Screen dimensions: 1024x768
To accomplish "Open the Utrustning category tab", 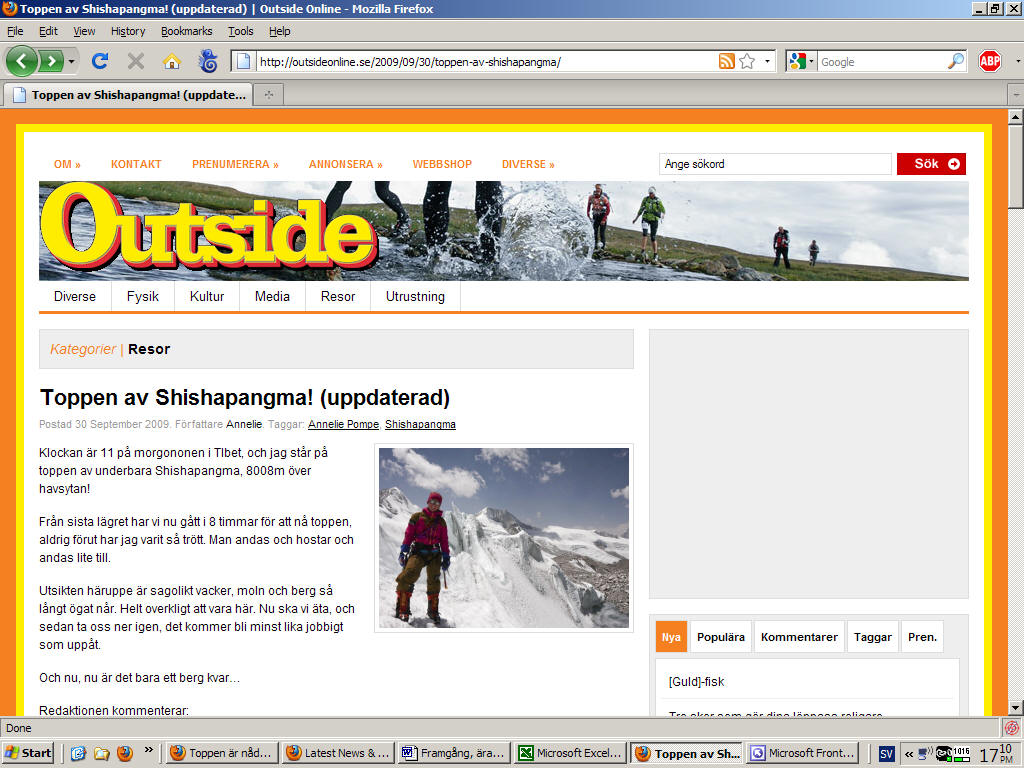I will [x=415, y=296].
